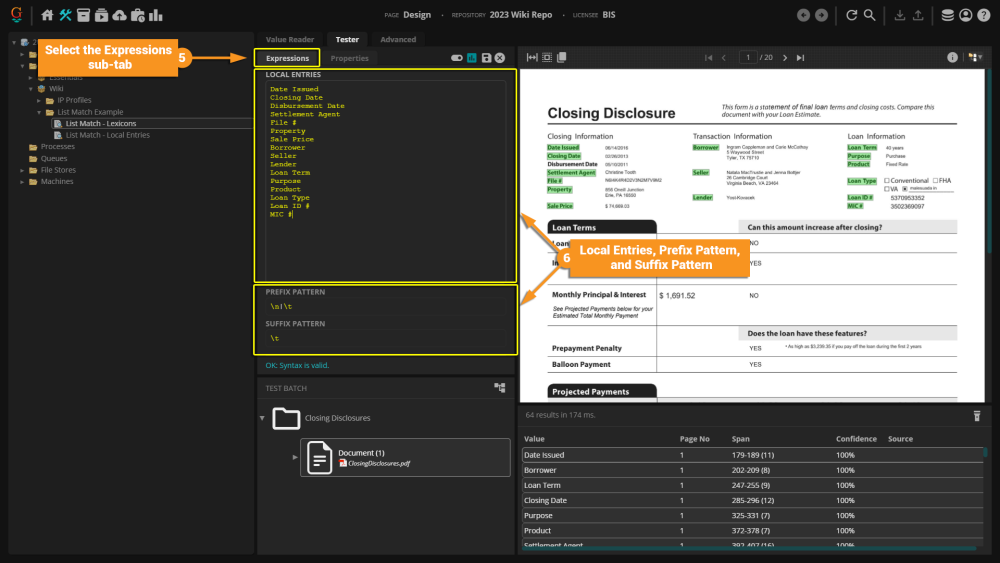1000x563 pixels.
Task: Go to next page in viewer
Action: point(785,58)
